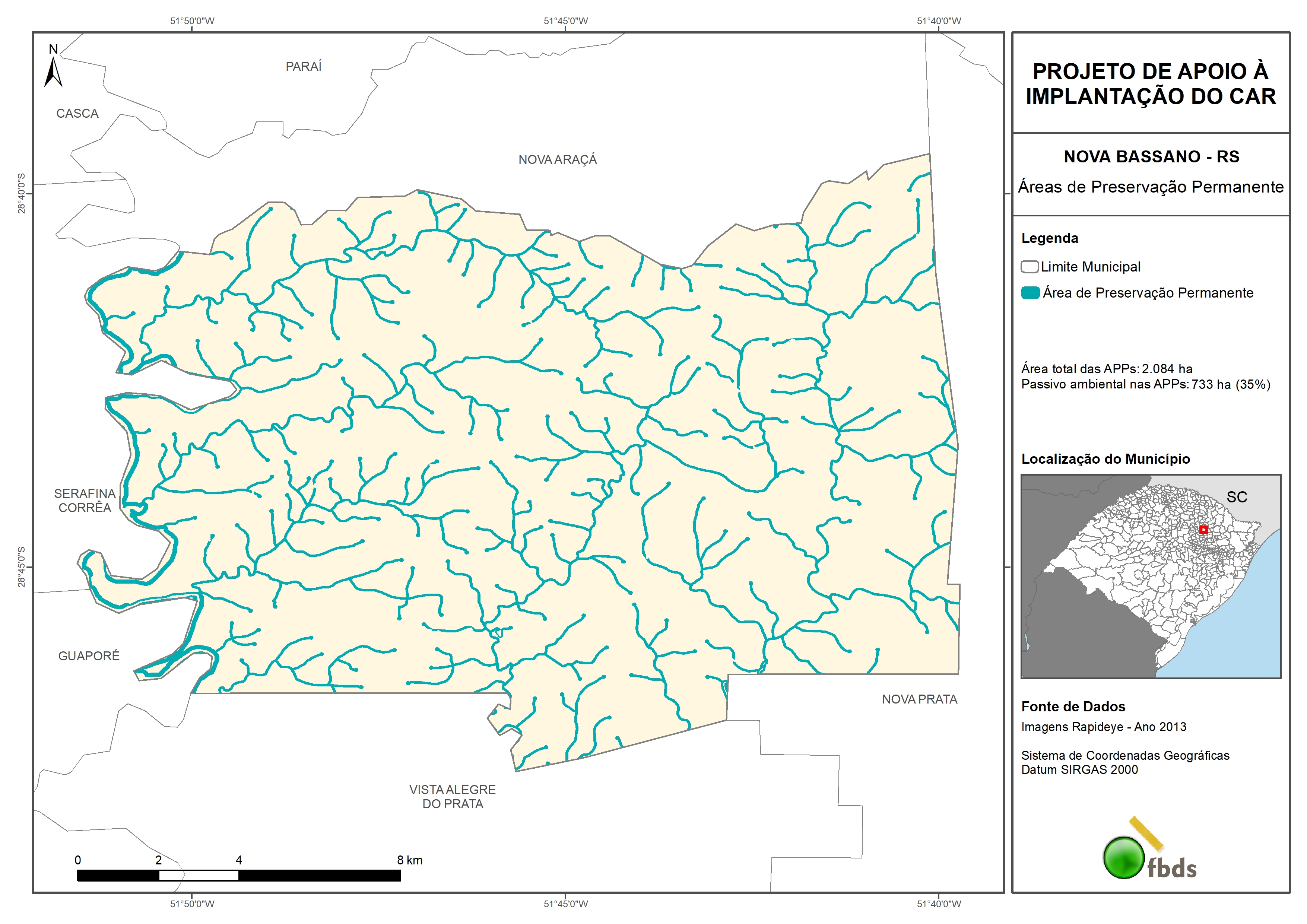The image size is (1307, 924).
Task: Click the NOVA BASSANO - RS subtitle
Action: point(1151,156)
